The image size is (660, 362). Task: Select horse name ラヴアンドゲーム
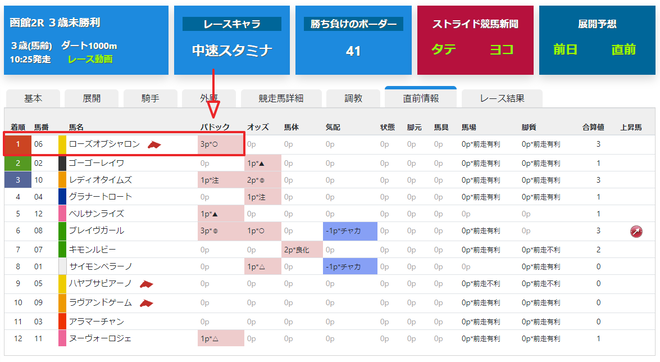coord(100,303)
